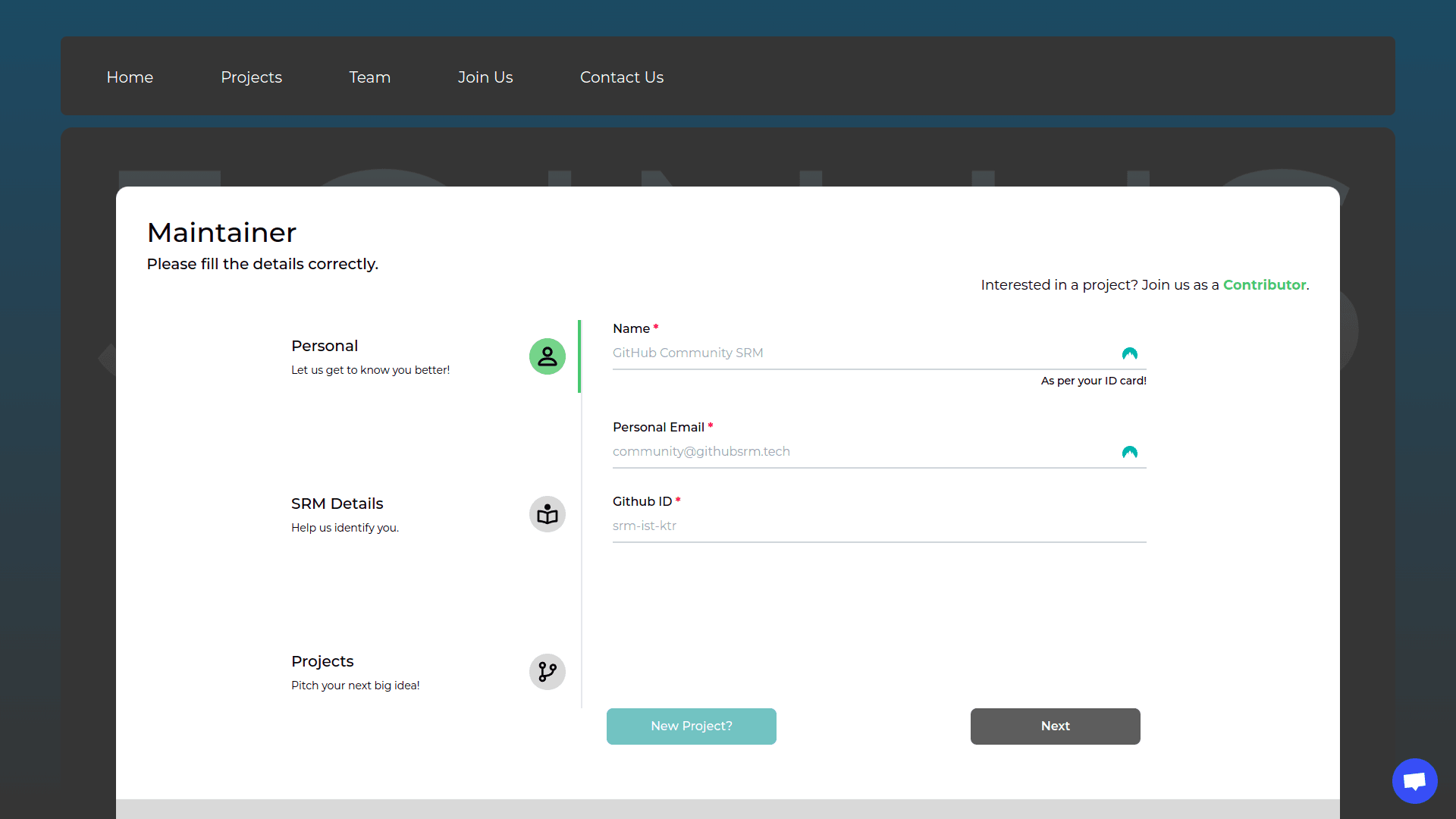Open the Team page

(x=369, y=77)
